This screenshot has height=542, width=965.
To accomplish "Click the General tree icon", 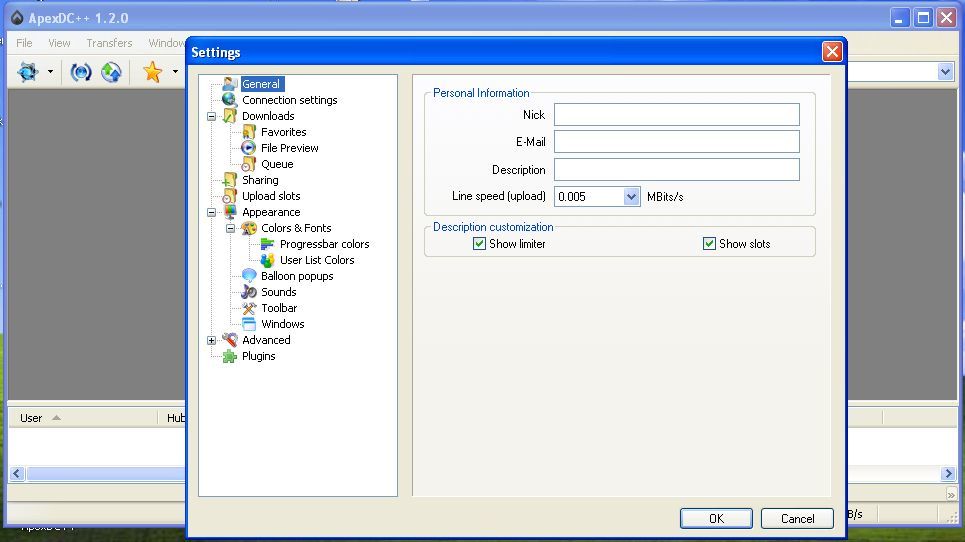I will (x=230, y=84).
